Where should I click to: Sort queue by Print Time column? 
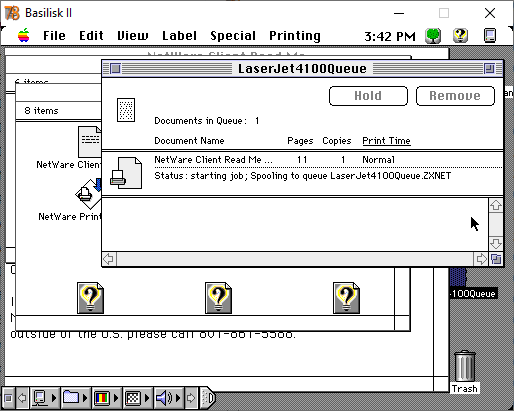[386, 141]
